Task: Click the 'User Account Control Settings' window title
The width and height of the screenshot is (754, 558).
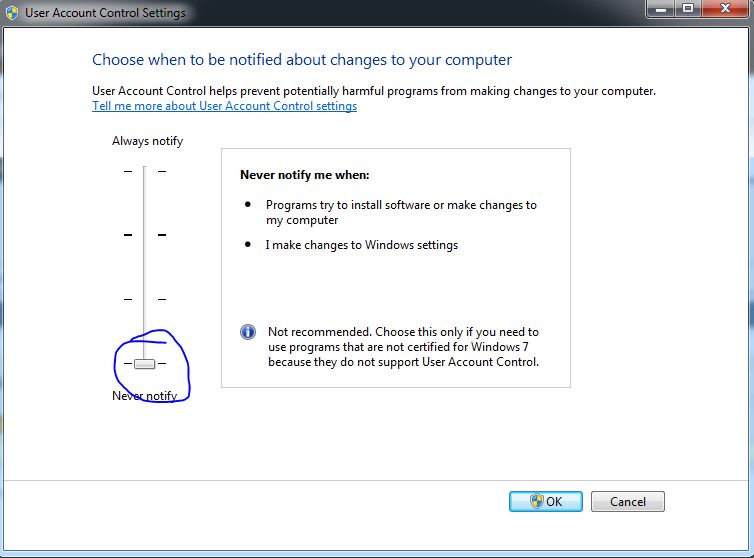Action: (105, 13)
